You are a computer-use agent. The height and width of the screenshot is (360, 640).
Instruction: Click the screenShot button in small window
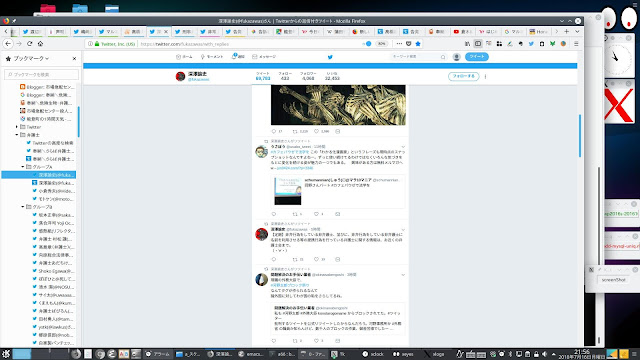pos(613,280)
